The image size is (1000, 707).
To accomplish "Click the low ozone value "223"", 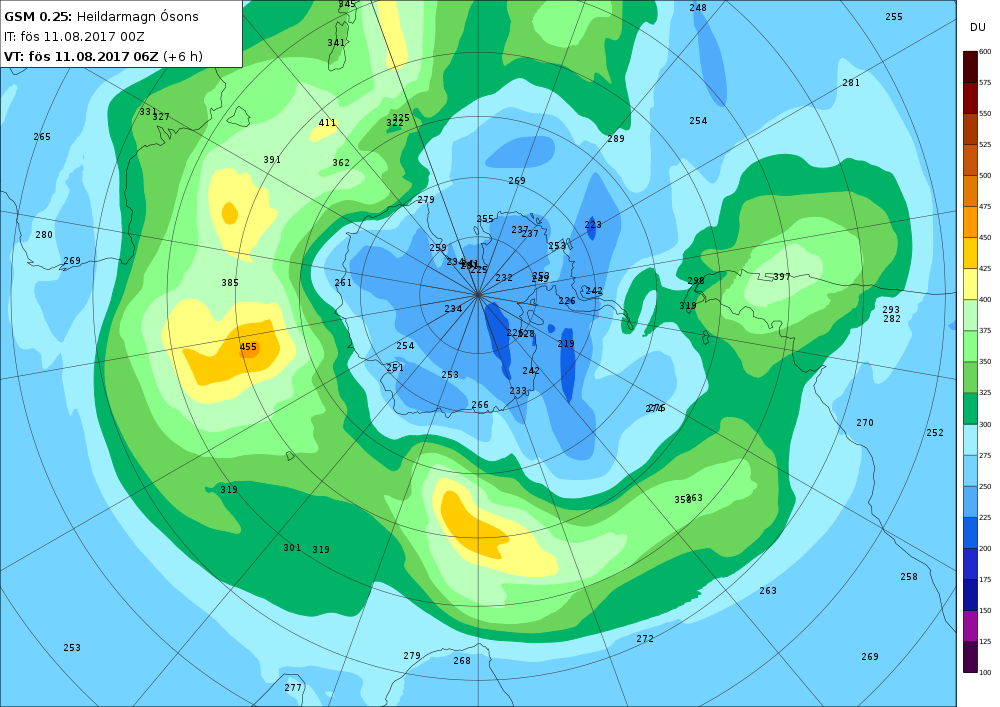I will pos(593,225).
